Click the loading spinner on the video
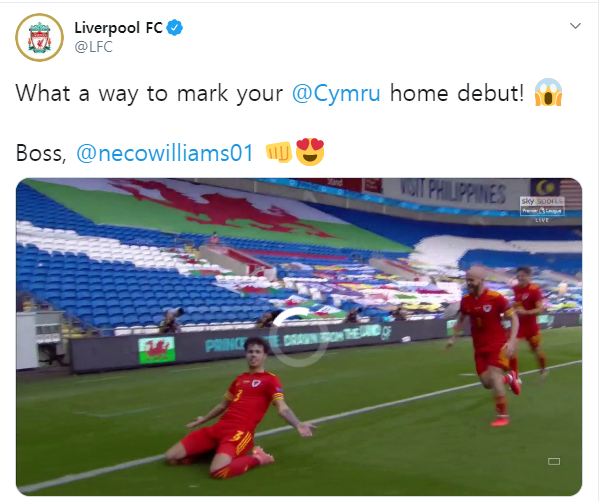The height and width of the screenshot is (501, 600). pyautogui.click(x=299, y=337)
